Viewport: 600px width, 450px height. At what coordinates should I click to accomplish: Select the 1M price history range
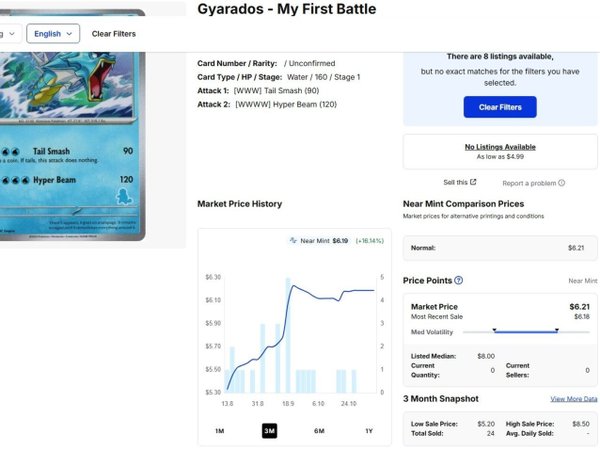(x=219, y=431)
